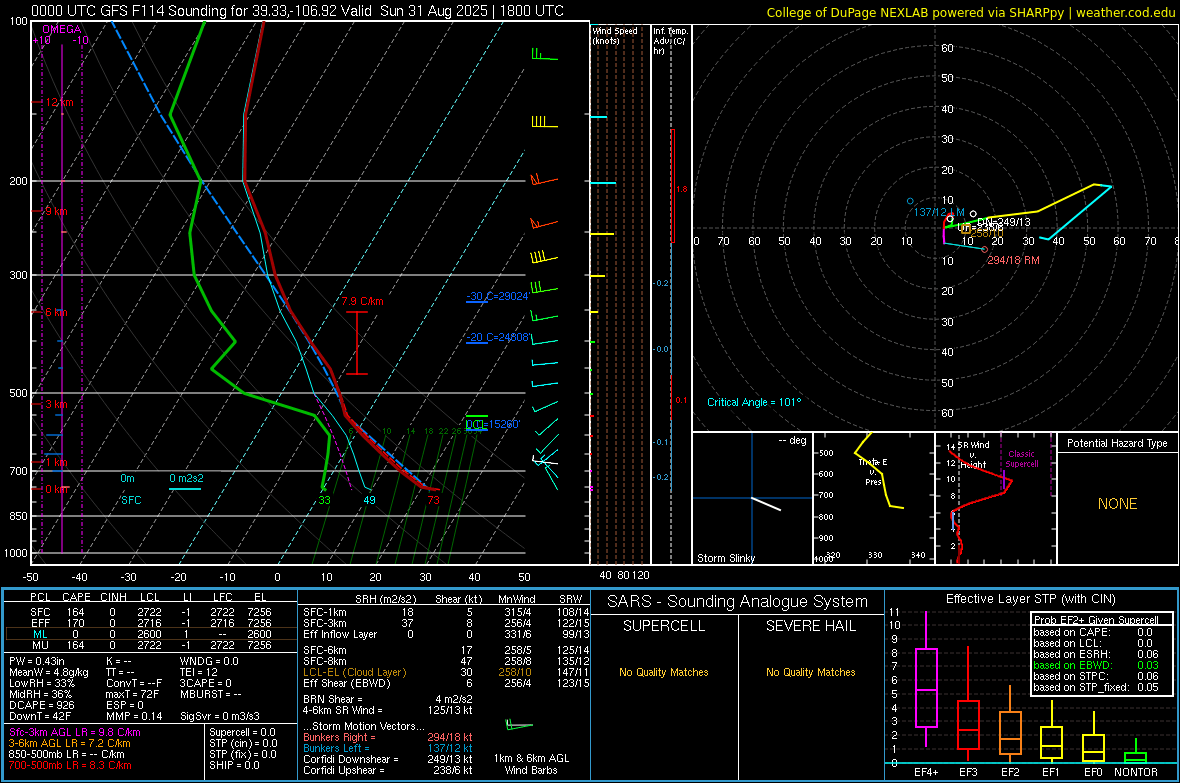The image size is (1180, 783).
Task: Select the MU parcel row
Action: (151, 645)
